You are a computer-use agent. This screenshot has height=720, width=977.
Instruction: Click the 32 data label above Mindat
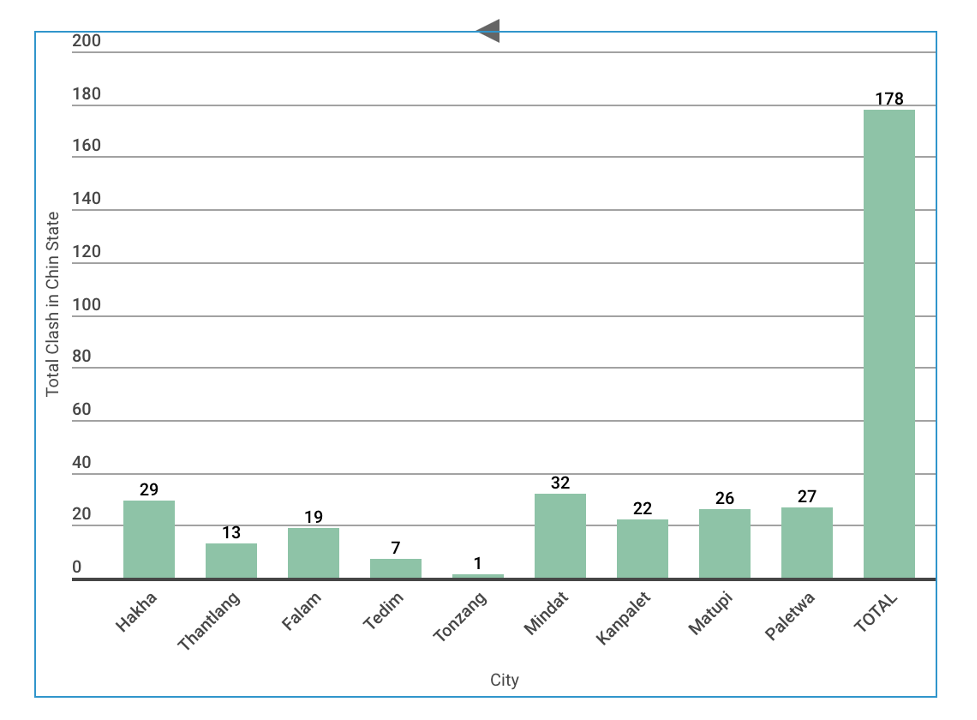point(560,483)
